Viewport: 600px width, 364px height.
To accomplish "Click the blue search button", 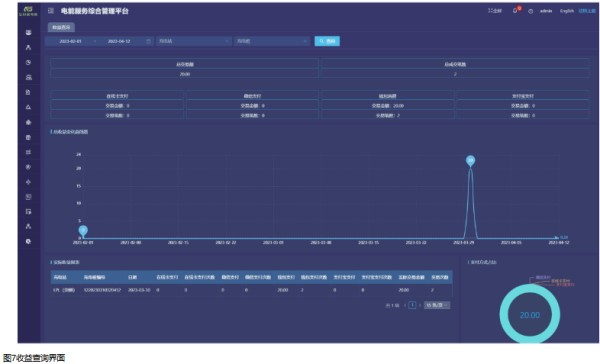I will [327, 41].
